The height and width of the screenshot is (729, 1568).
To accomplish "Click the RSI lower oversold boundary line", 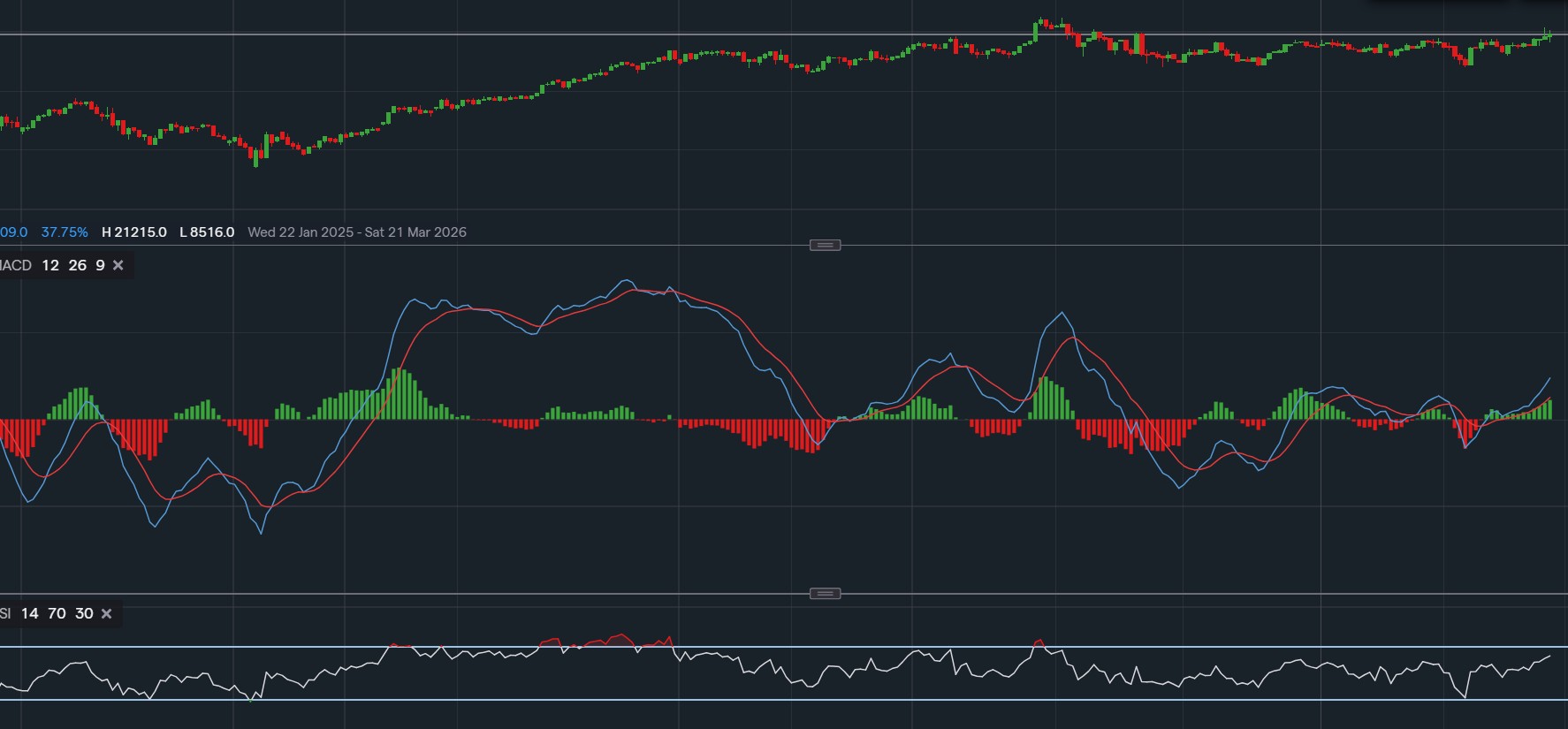I will [530, 700].
